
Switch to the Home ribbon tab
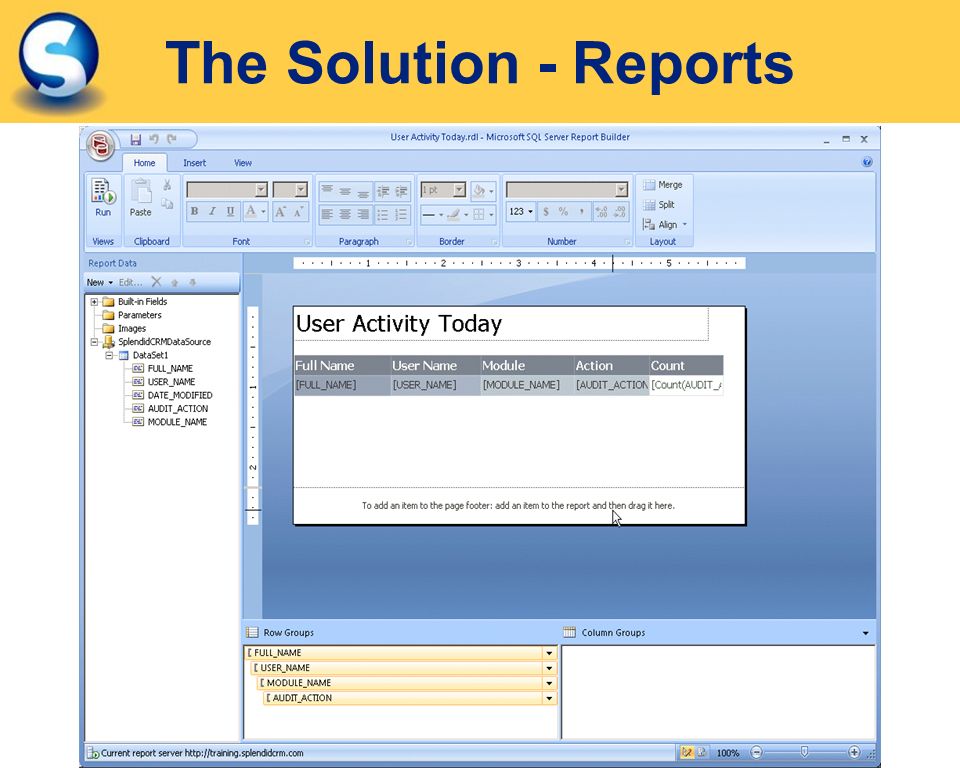144,163
